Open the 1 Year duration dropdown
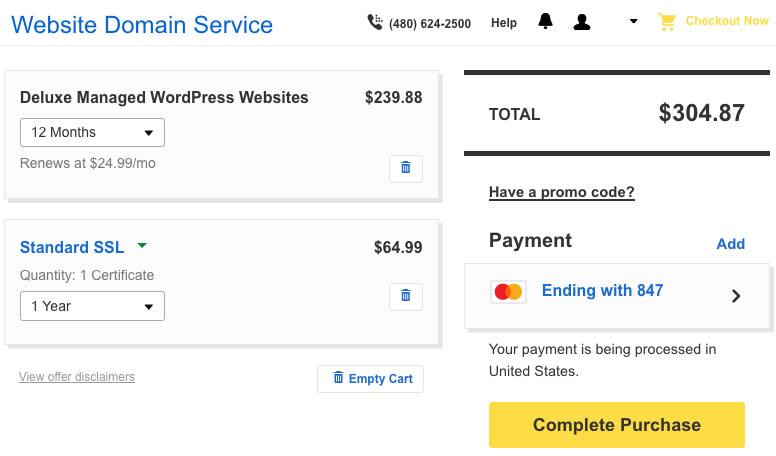Viewport: 776px width, 456px height. coord(92,306)
